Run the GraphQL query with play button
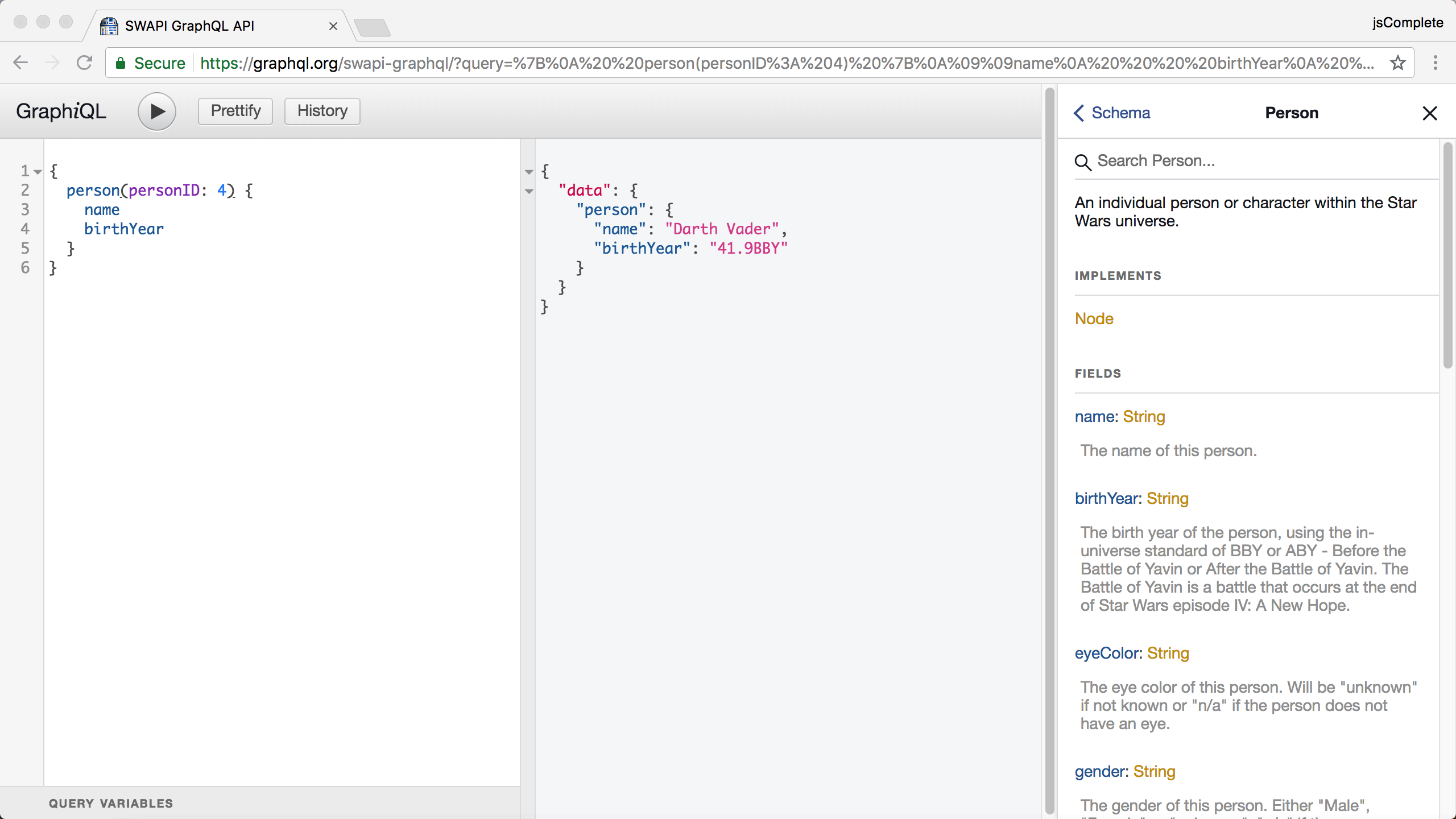The width and height of the screenshot is (1456, 819). 157,111
